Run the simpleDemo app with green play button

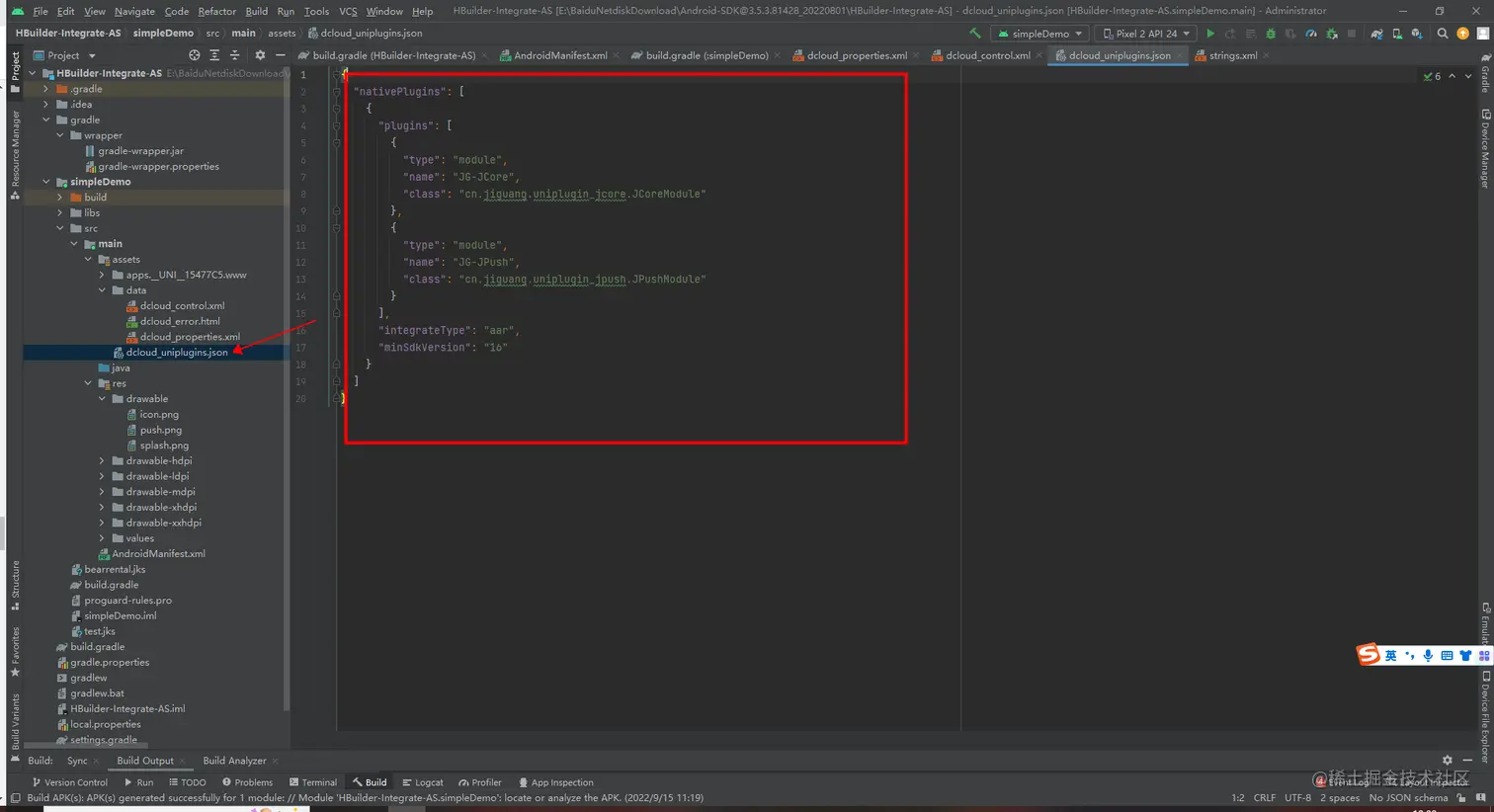pos(1210,34)
